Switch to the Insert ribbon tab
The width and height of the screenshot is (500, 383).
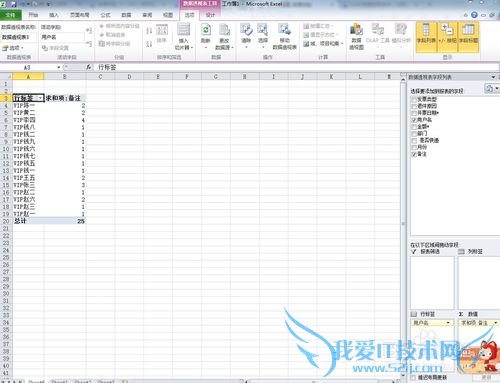pos(54,15)
